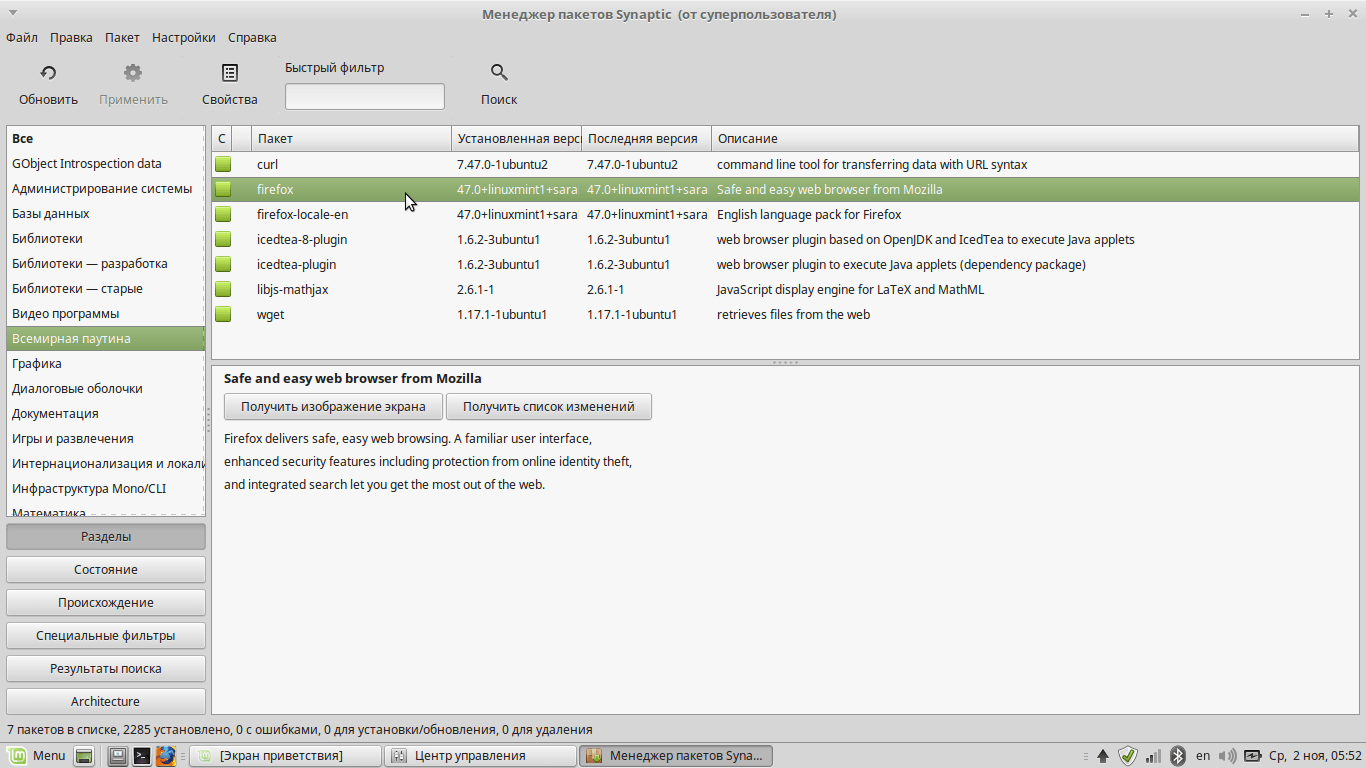Open the window menu arrow in title bar
Image resolution: width=1366 pixels, height=768 pixels.
[13, 13]
